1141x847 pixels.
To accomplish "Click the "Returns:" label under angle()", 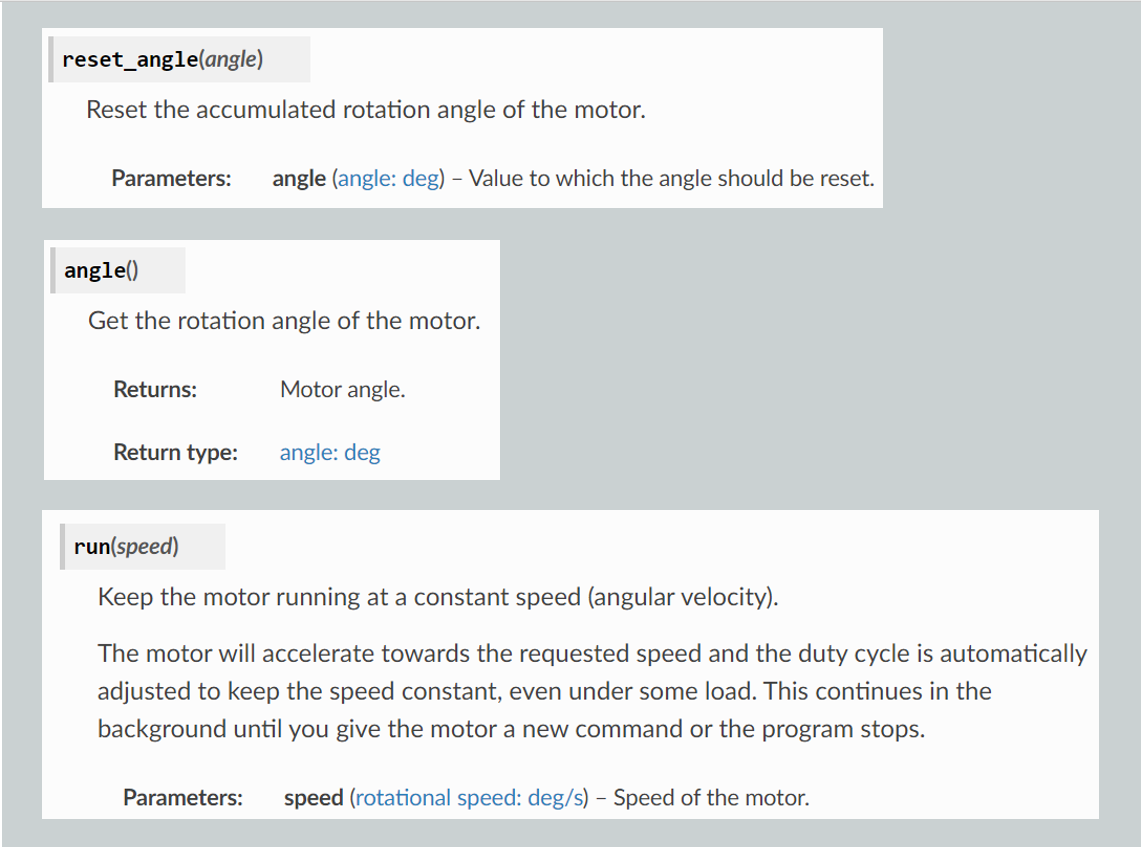I will (x=155, y=390).
